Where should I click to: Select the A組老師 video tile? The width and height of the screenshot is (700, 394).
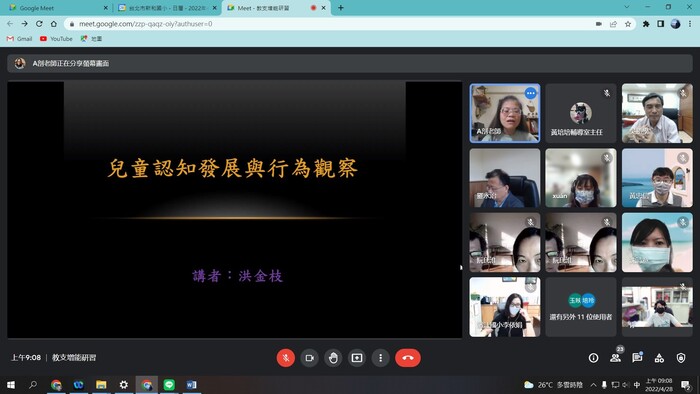[505, 113]
